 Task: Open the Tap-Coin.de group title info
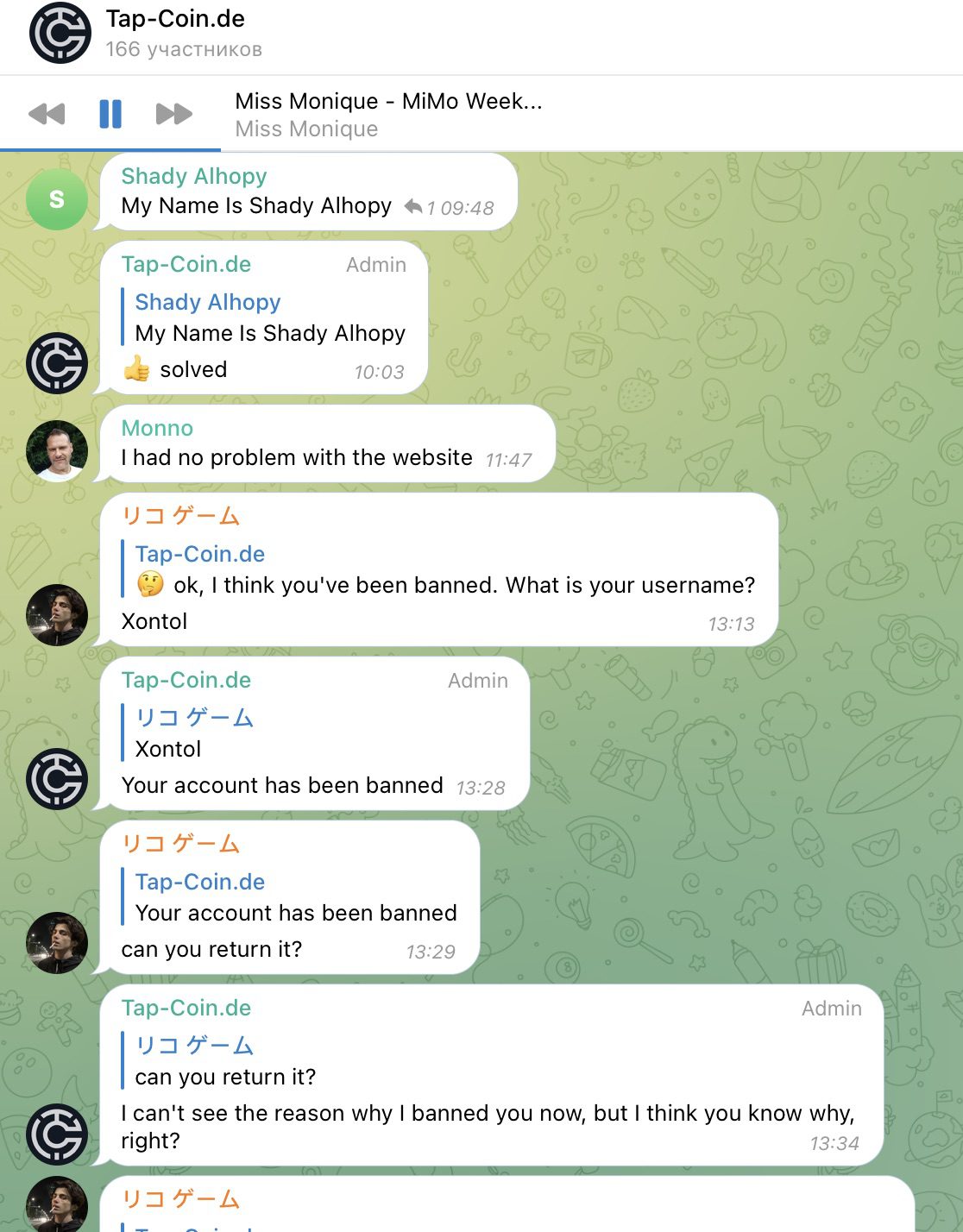pos(175,19)
